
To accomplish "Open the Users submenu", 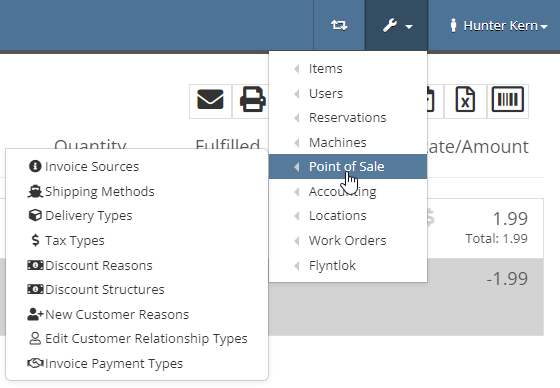I will click(x=348, y=93).
